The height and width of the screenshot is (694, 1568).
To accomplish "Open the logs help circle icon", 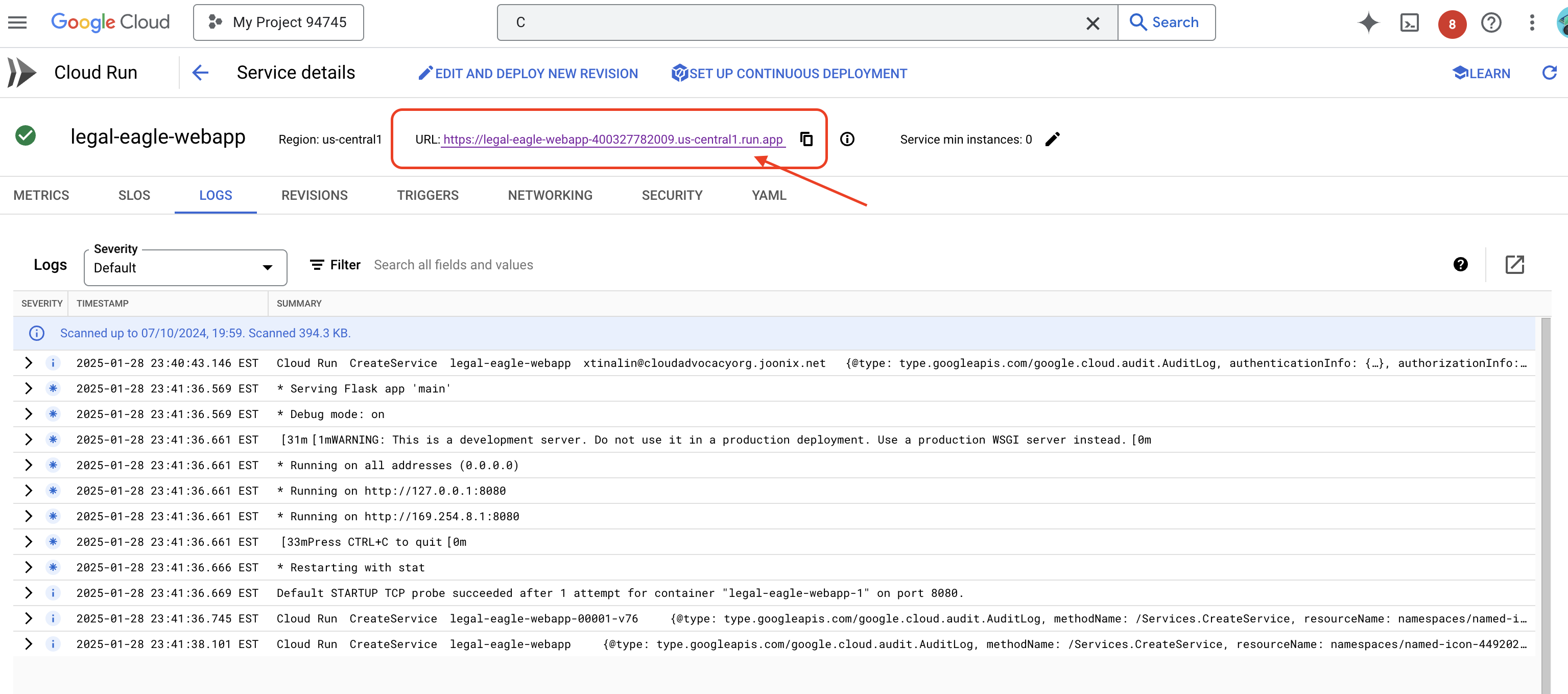I will pyautogui.click(x=1461, y=264).
